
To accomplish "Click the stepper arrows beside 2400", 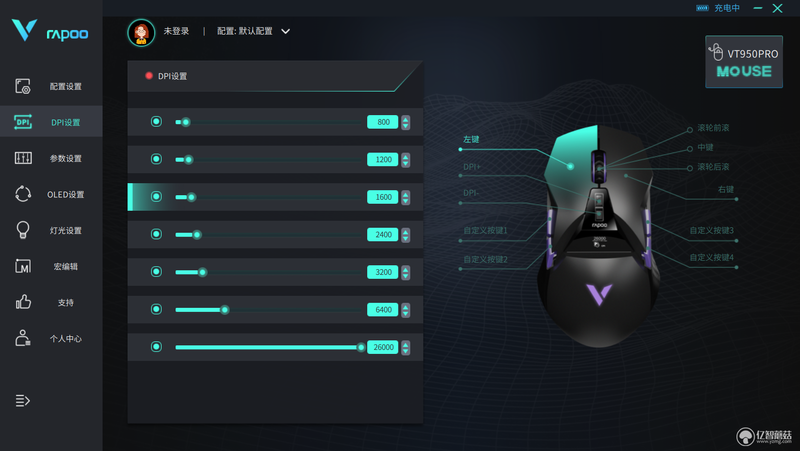I will pos(406,235).
